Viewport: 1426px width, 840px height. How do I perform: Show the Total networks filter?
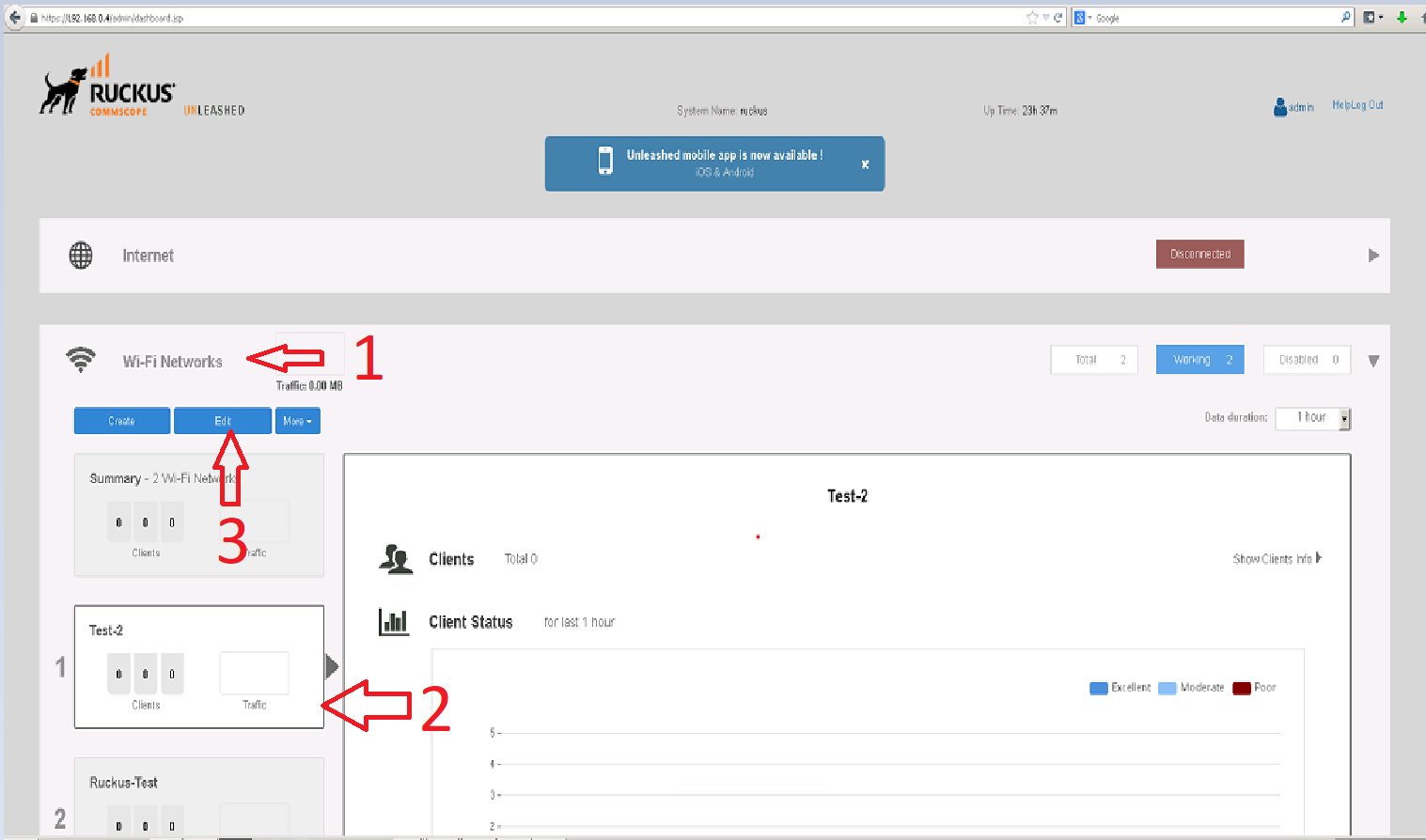point(1094,360)
